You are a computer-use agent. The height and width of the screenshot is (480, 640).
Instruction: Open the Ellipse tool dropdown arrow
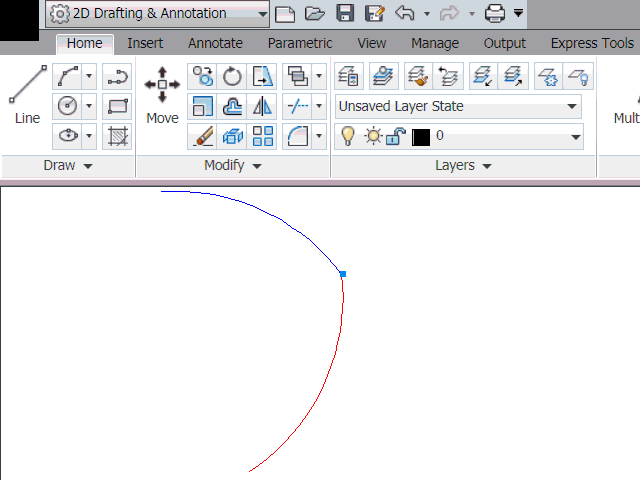pos(89,136)
